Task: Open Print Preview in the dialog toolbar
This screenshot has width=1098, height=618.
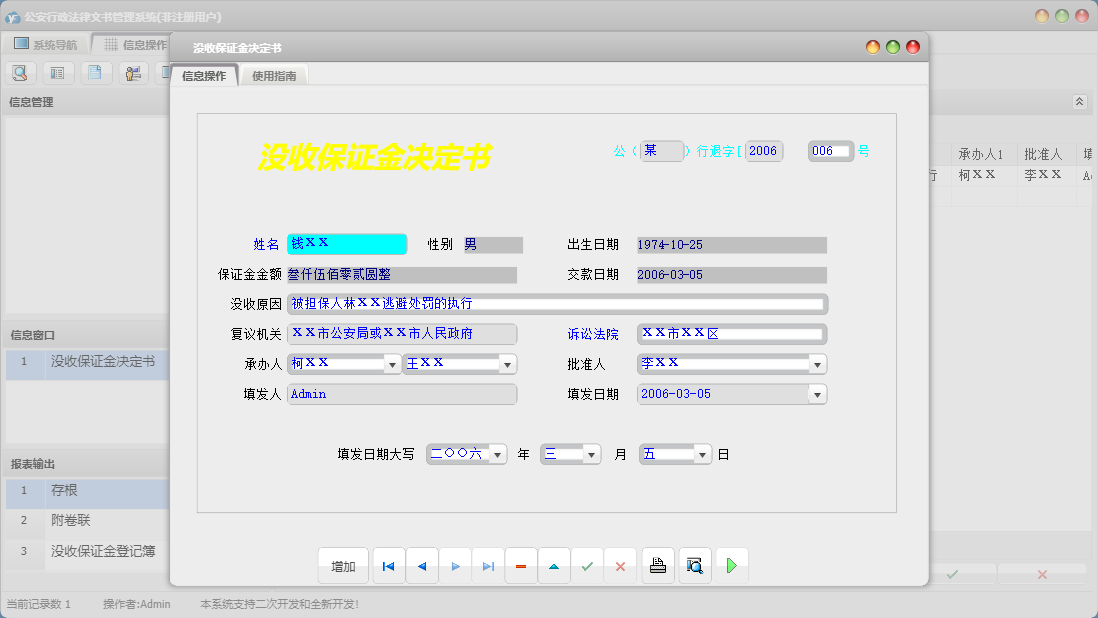Action: [694, 565]
